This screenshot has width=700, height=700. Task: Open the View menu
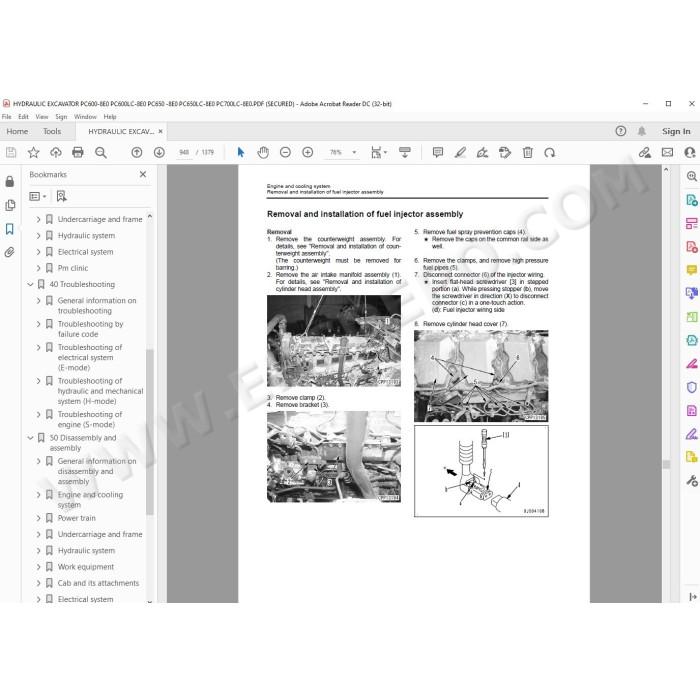[x=42, y=117]
